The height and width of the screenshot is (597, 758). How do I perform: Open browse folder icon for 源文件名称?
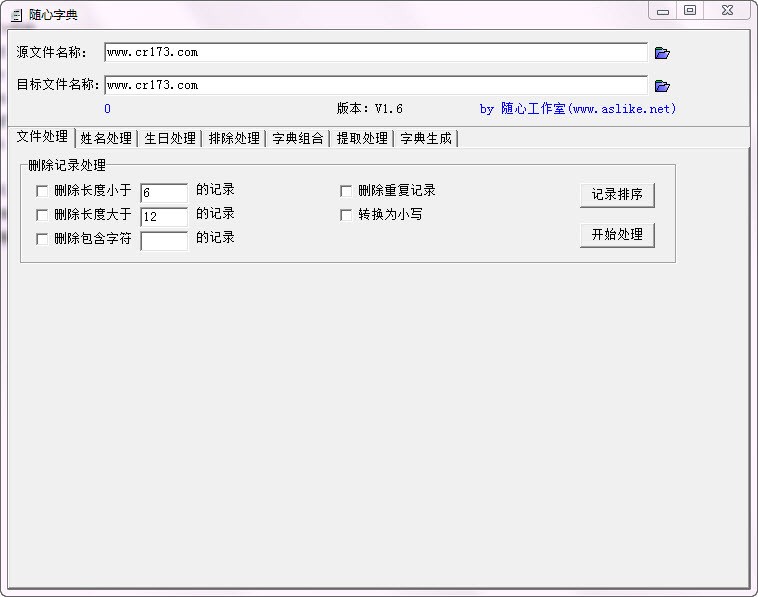pyautogui.click(x=662, y=53)
